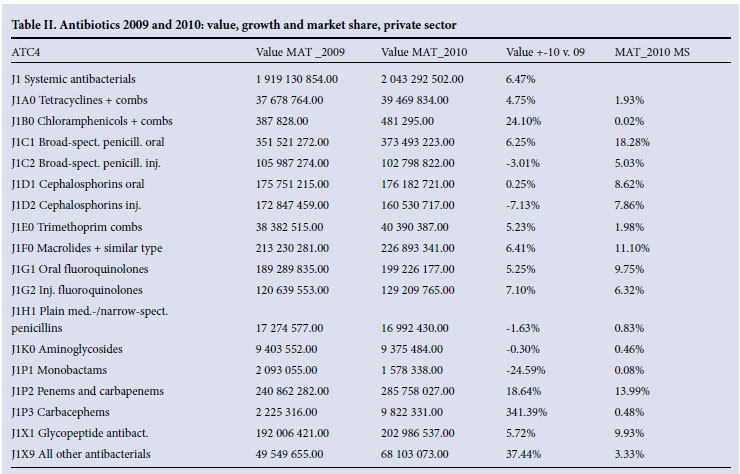Screen dimensions: 740x474
Task: Select the 'J1P2 Penems and carbapenems' row label
Action: [x=83, y=391]
